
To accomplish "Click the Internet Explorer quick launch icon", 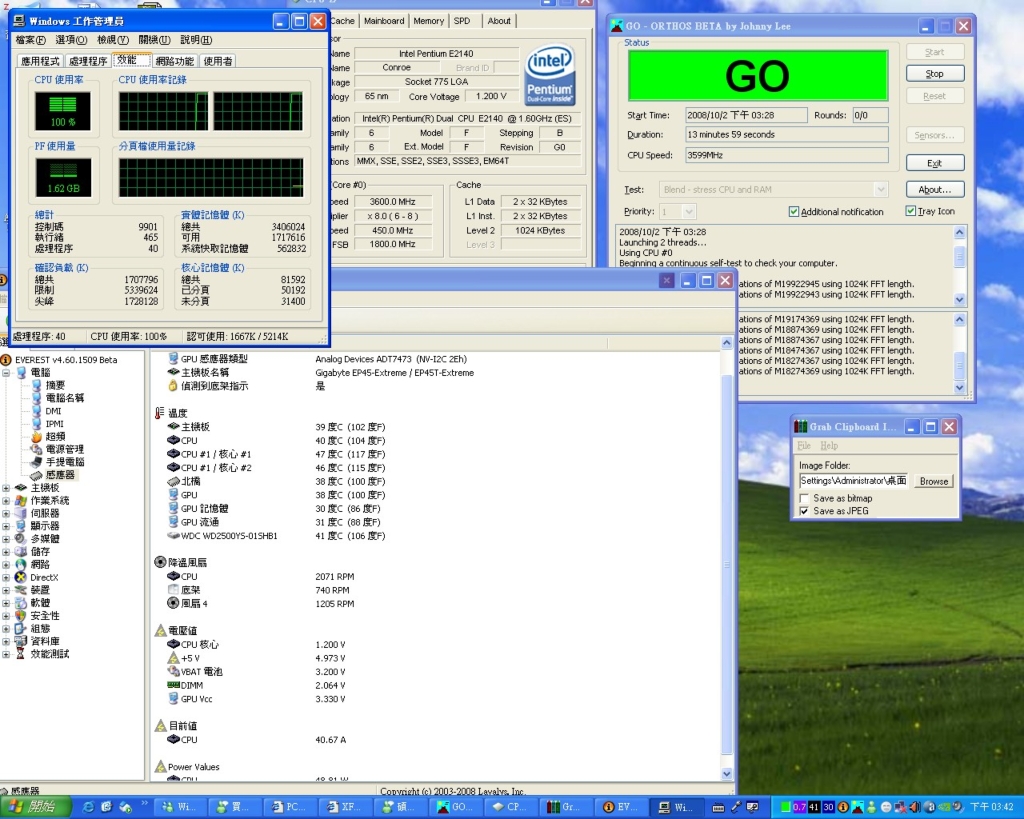I will coord(88,807).
